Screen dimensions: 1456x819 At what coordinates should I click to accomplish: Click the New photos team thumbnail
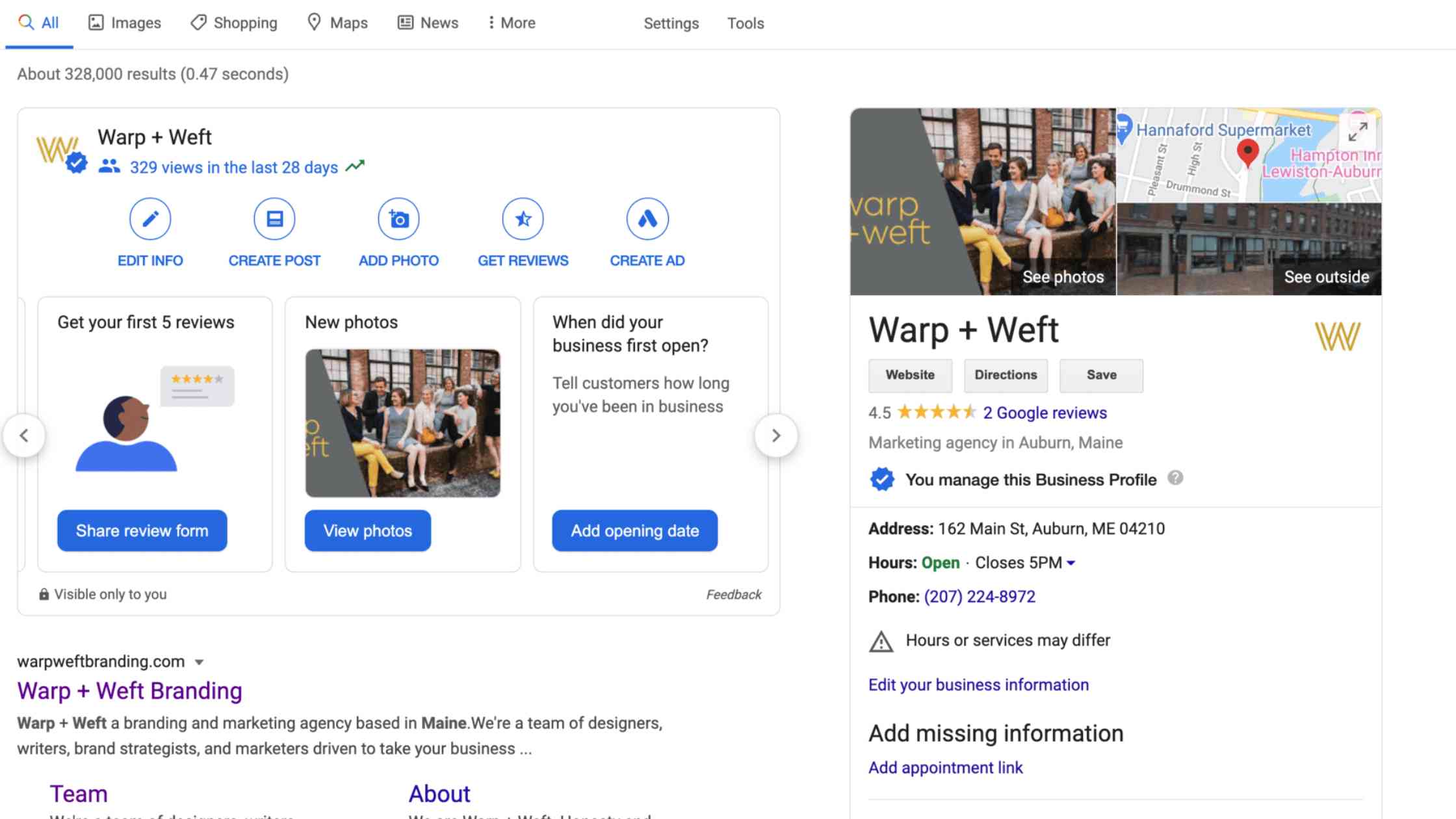(402, 423)
